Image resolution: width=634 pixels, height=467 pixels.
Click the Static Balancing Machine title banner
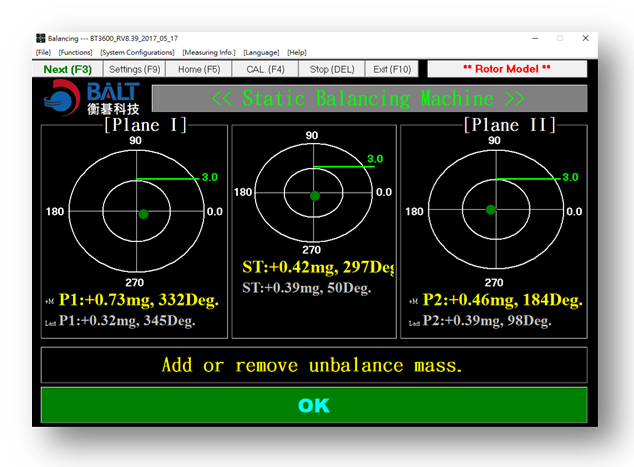[369, 99]
